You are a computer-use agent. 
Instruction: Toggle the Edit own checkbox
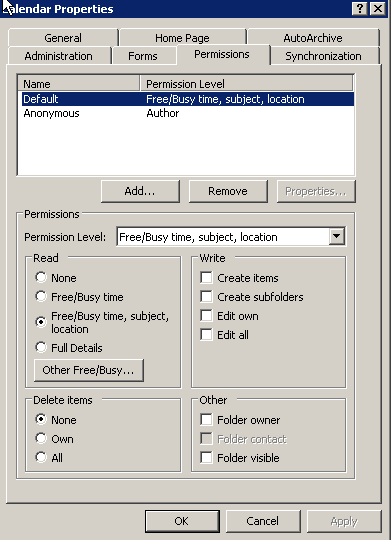pyautogui.click(x=206, y=315)
